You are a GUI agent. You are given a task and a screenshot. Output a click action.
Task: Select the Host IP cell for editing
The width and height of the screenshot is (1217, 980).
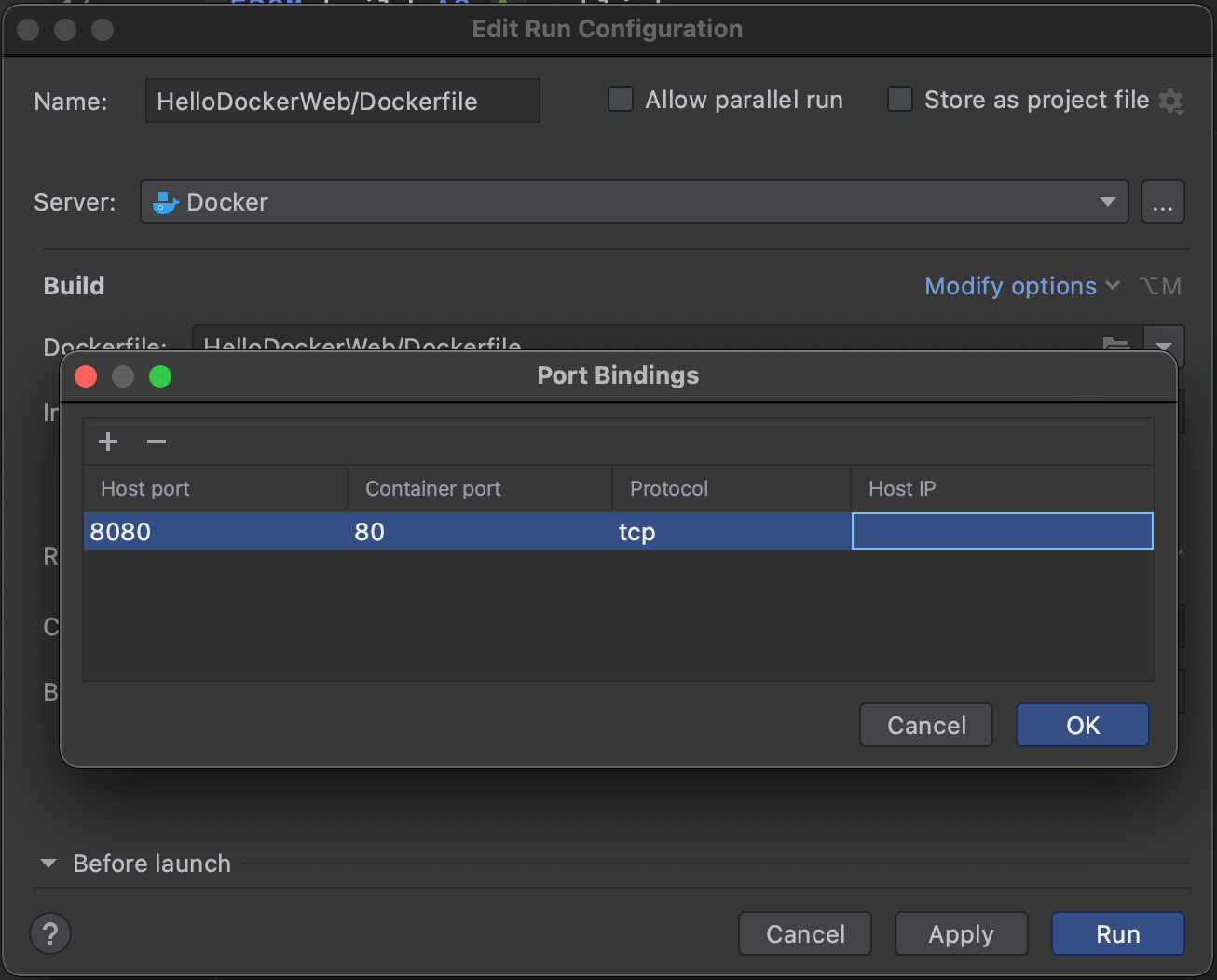(x=1002, y=531)
